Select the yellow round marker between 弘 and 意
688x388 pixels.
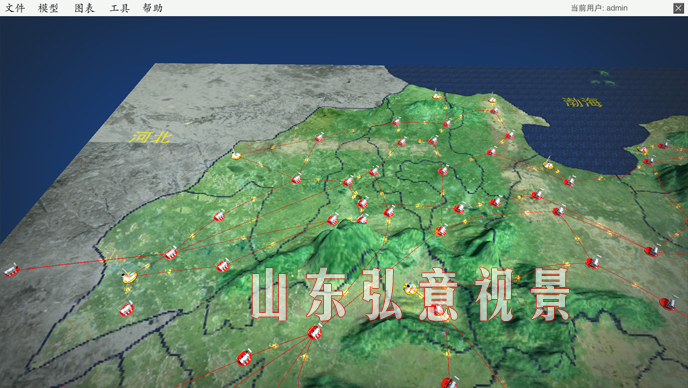411,288
